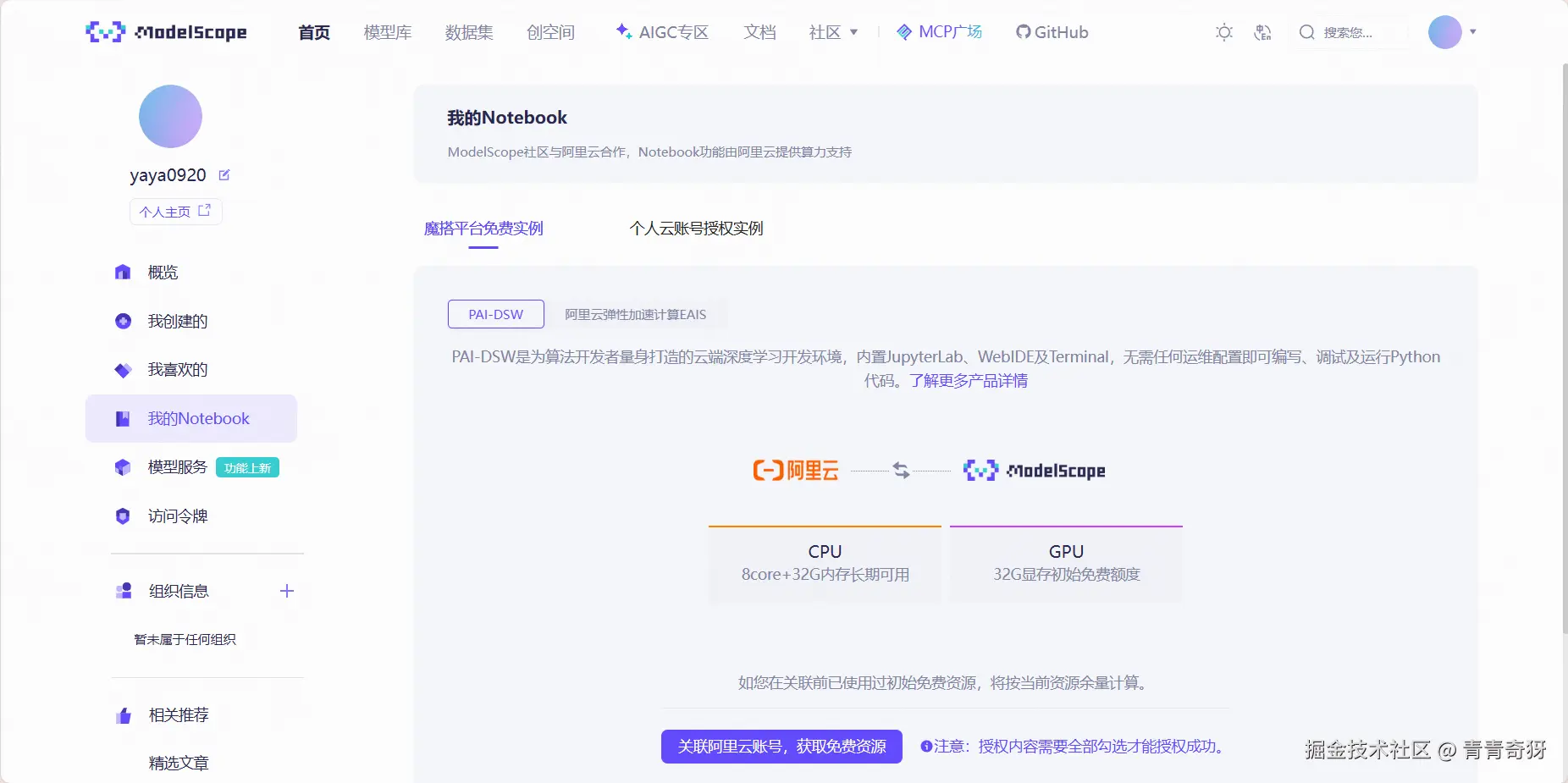Open 模型库 in top navigation
The height and width of the screenshot is (783, 1568).
(x=388, y=32)
